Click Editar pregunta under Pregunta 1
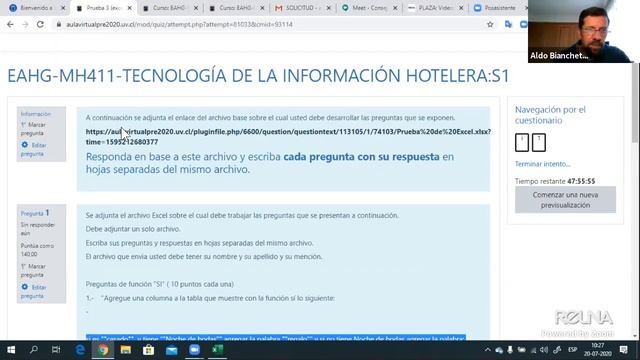 click(x=33, y=291)
